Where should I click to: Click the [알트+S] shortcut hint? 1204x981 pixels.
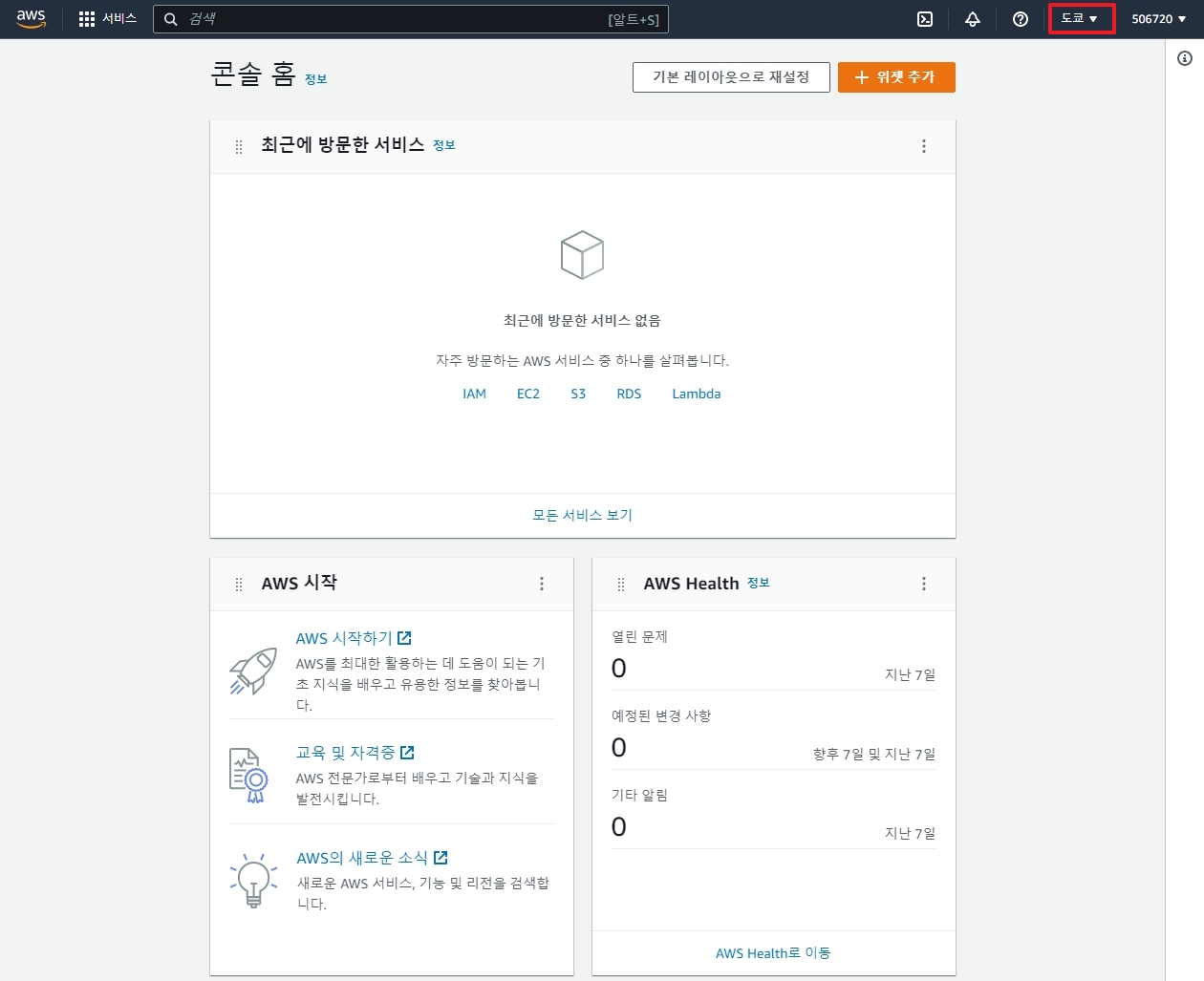634,19
